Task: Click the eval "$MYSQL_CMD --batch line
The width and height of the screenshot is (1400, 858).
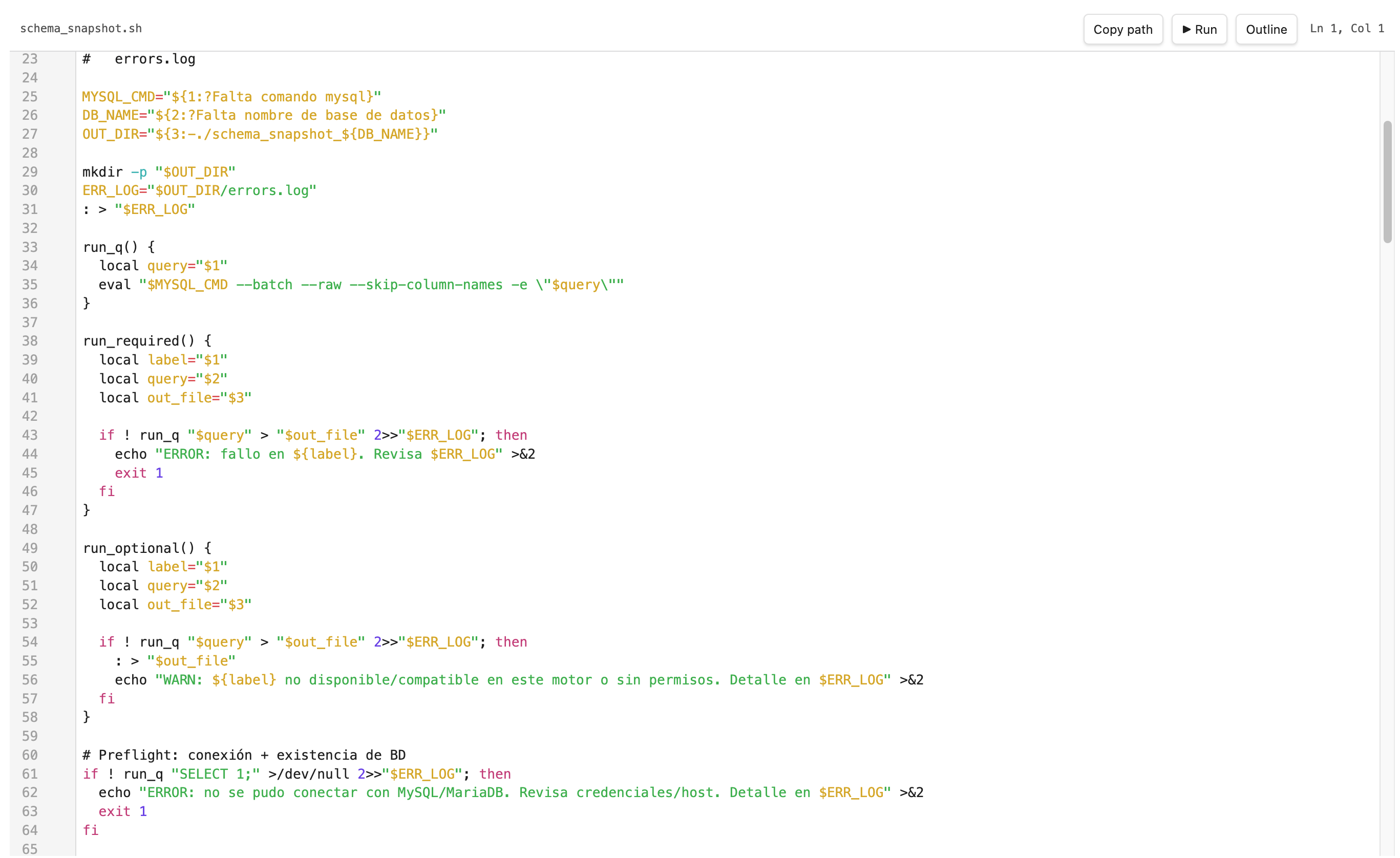Action: [x=362, y=285]
